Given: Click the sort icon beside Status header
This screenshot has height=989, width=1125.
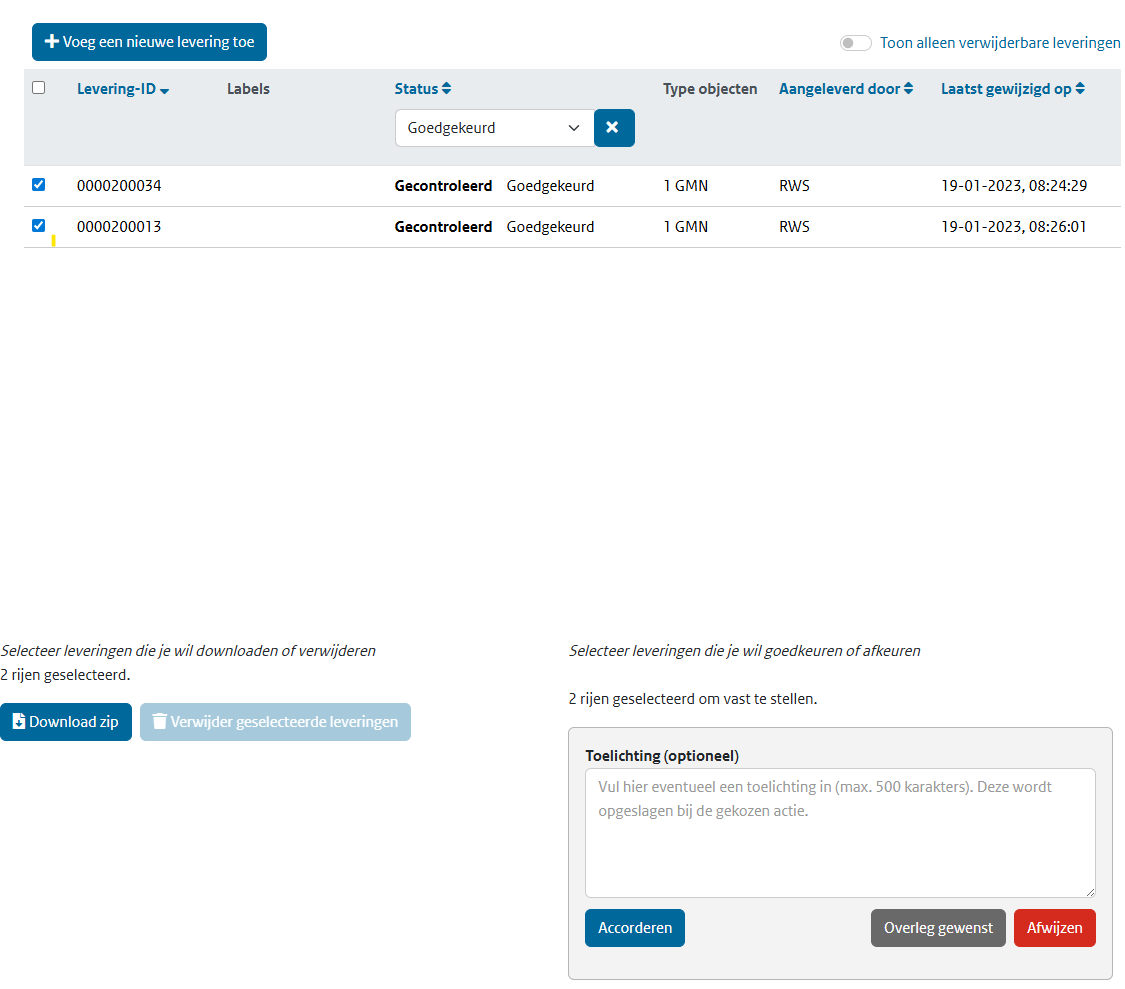Looking at the screenshot, I should (x=446, y=89).
